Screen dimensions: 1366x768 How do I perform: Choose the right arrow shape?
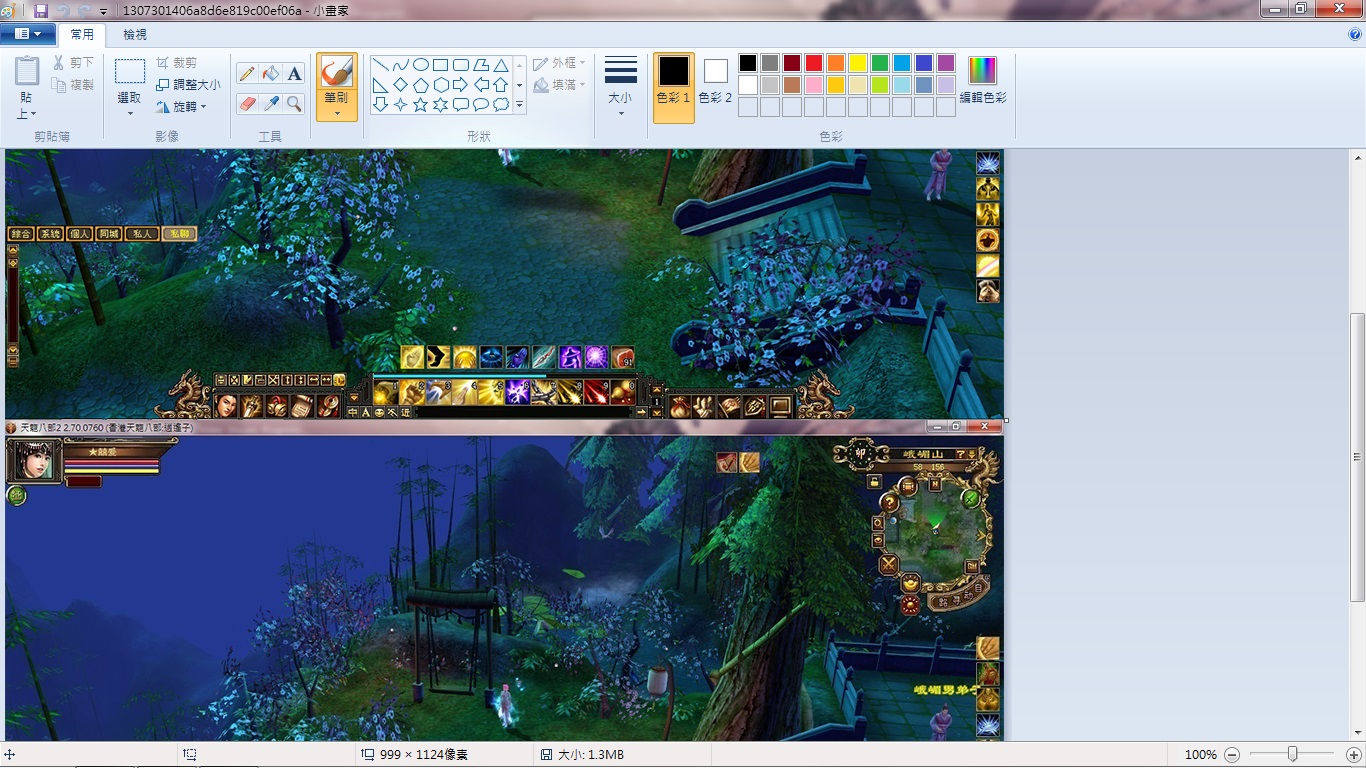point(461,85)
